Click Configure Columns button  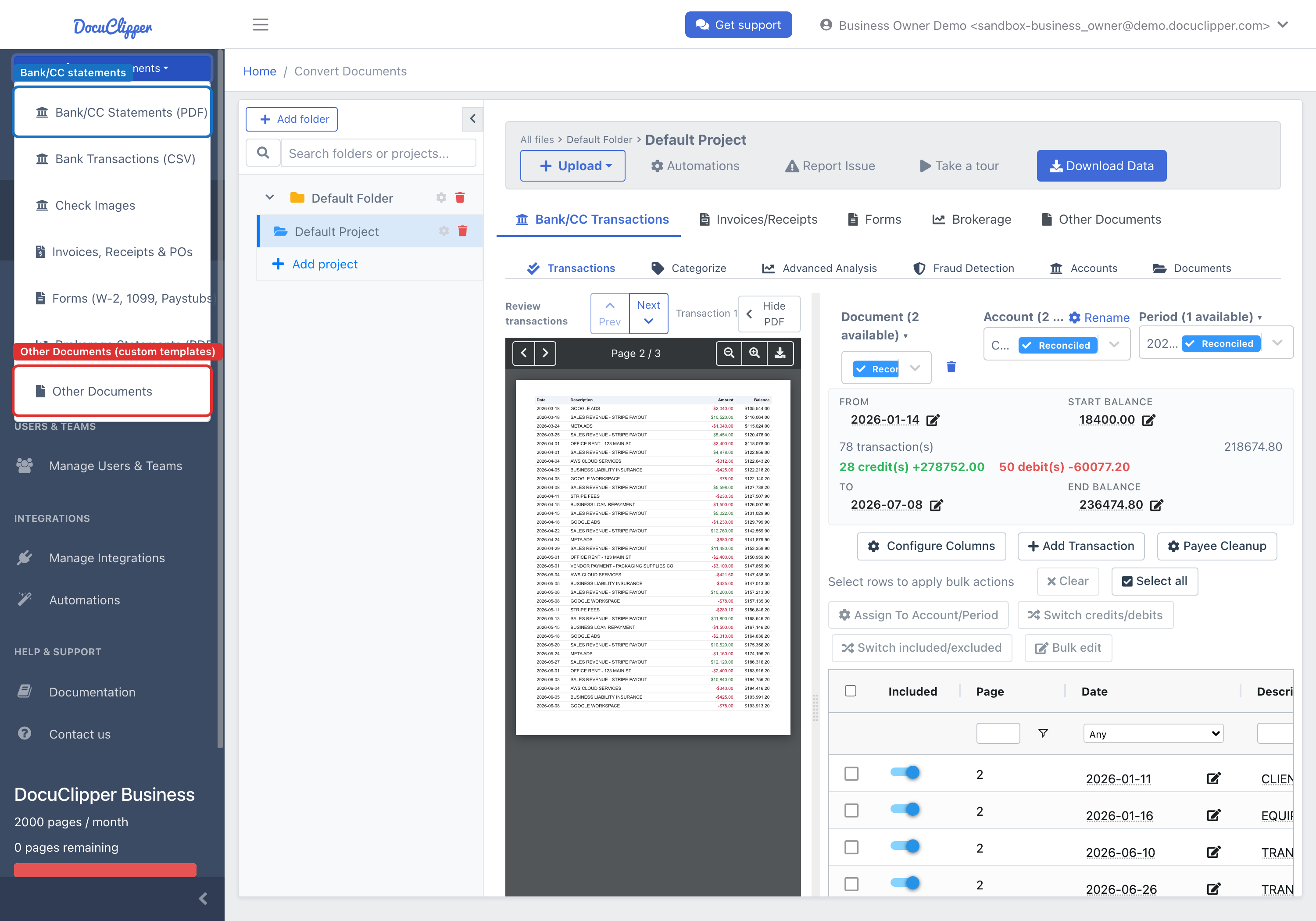[931, 546]
